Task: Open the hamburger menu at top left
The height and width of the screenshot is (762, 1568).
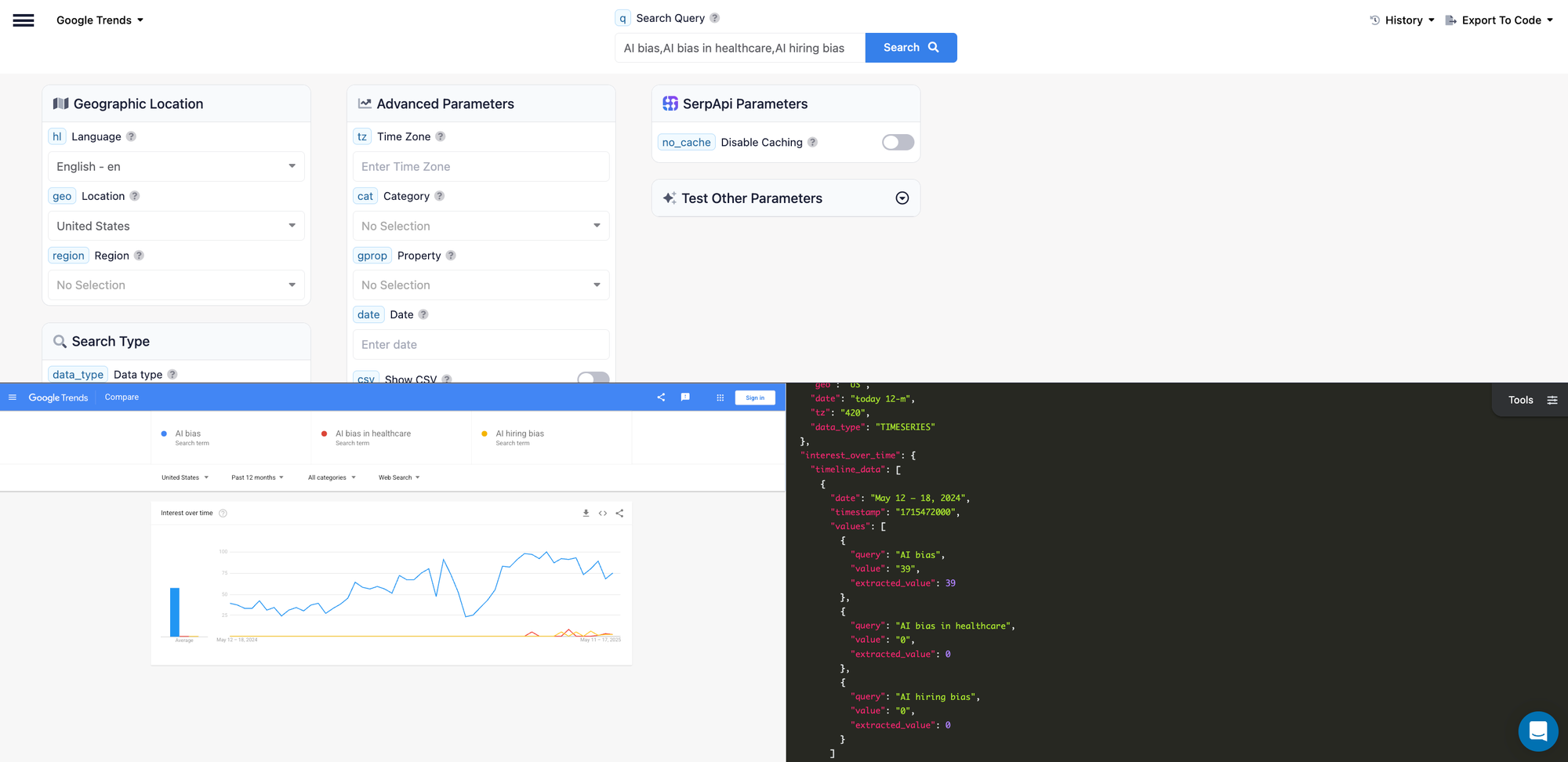Action: [24, 20]
